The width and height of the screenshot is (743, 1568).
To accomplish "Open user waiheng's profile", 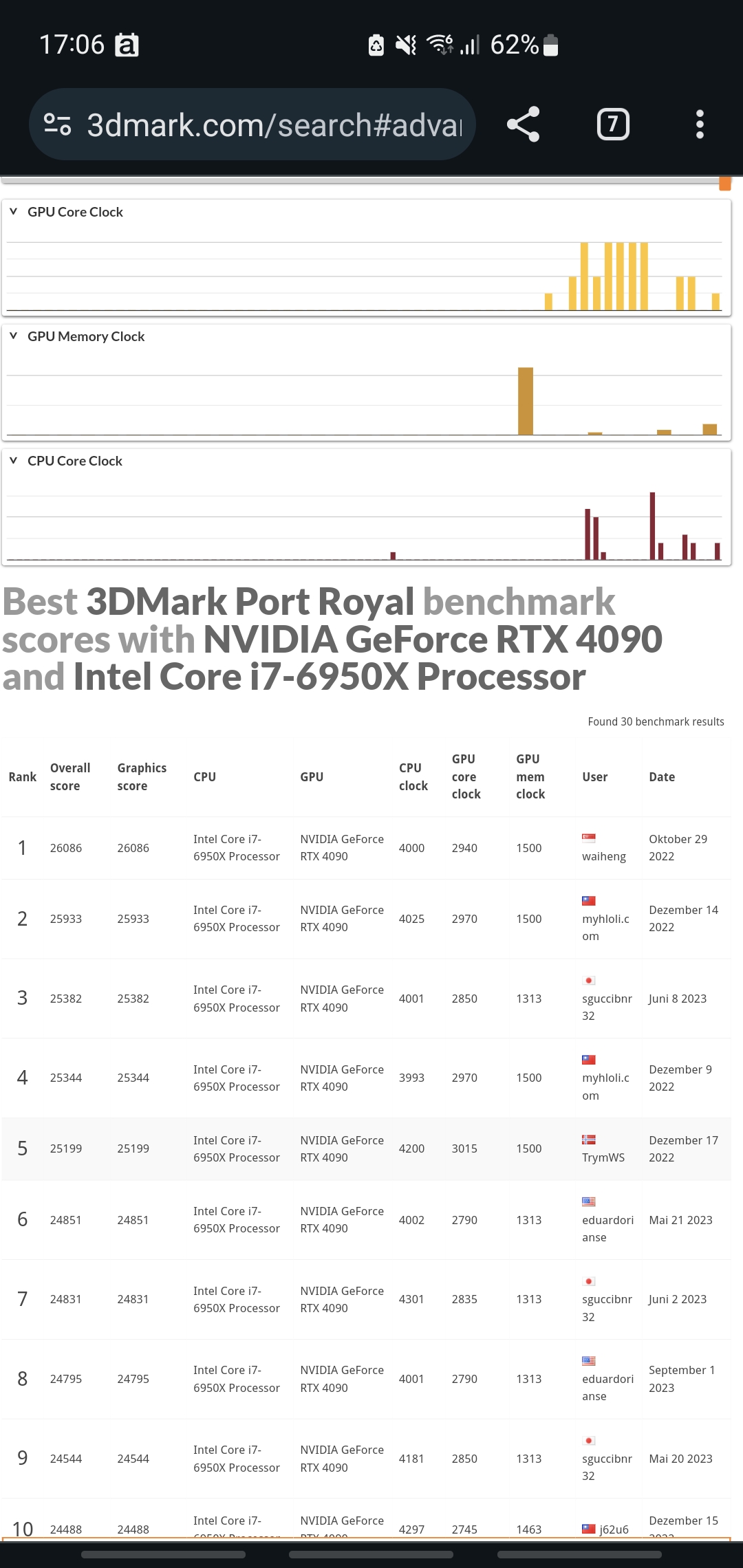I will pos(604,856).
